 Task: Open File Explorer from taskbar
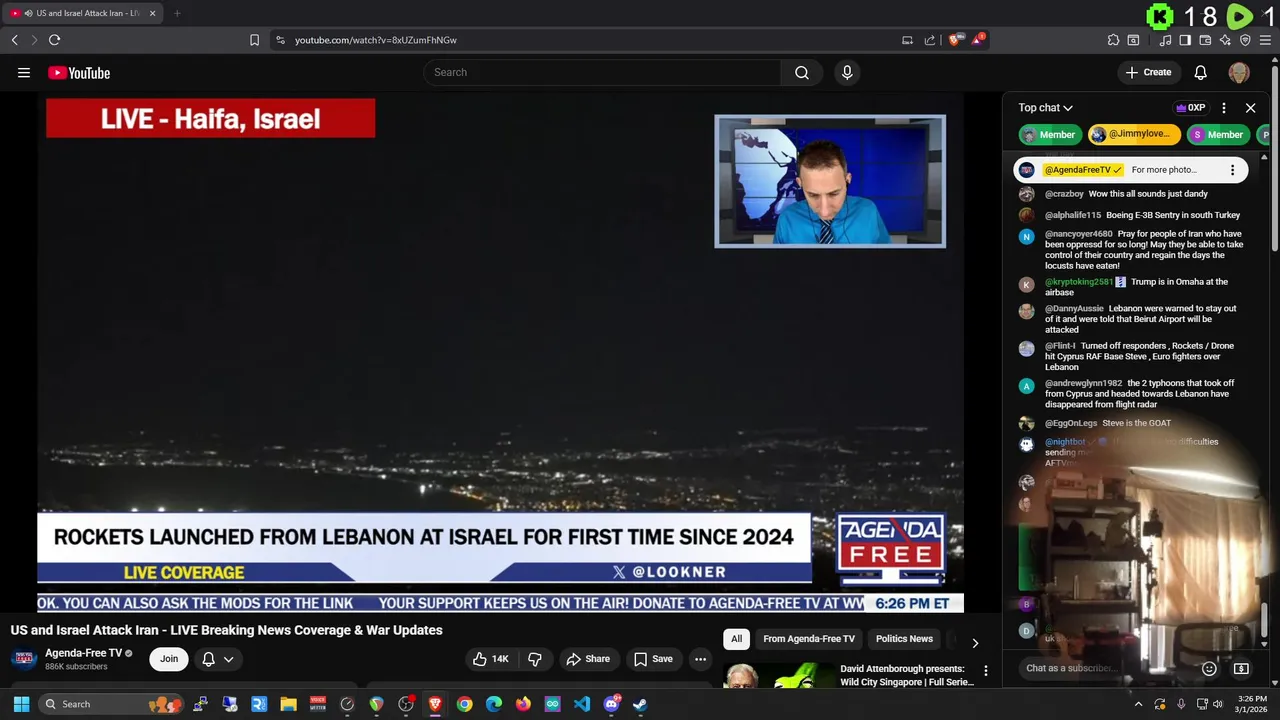pos(288,704)
